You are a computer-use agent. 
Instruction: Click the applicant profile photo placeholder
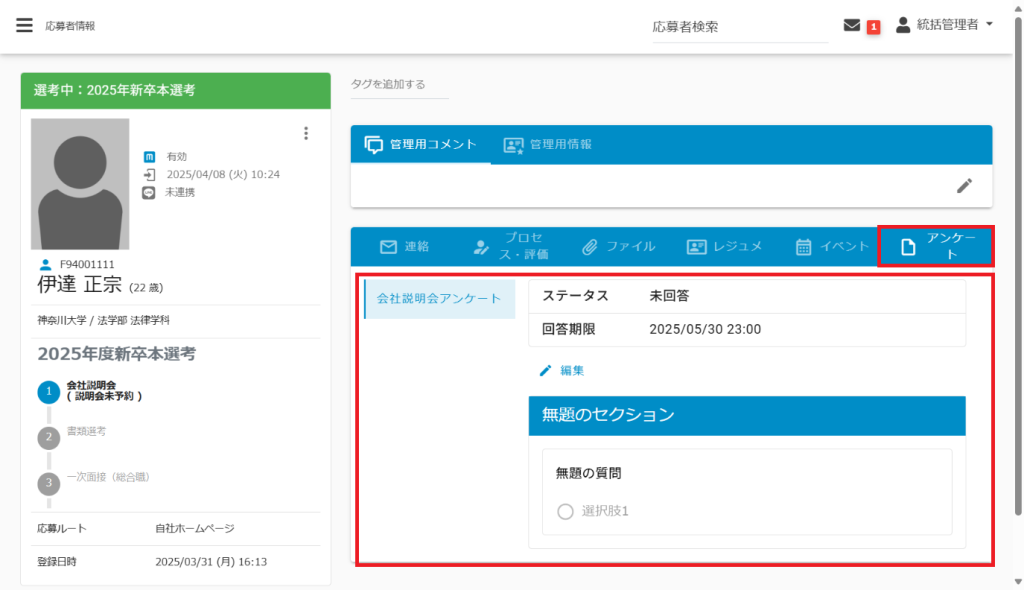(x=80, y=184)
